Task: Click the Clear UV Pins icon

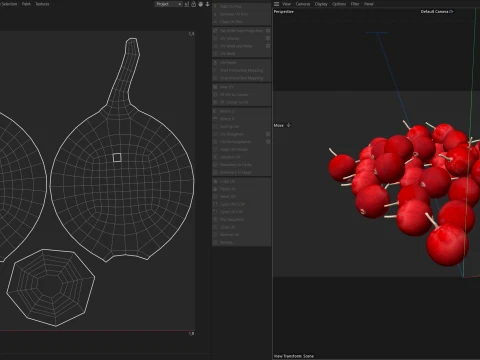Action: point(215,22)
